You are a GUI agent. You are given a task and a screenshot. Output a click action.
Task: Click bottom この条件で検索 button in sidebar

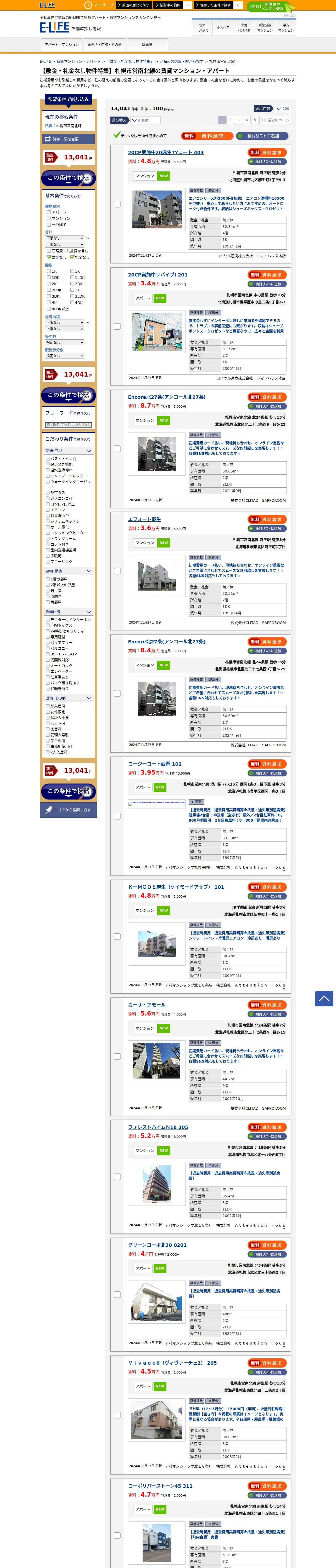tap(68, 791)
